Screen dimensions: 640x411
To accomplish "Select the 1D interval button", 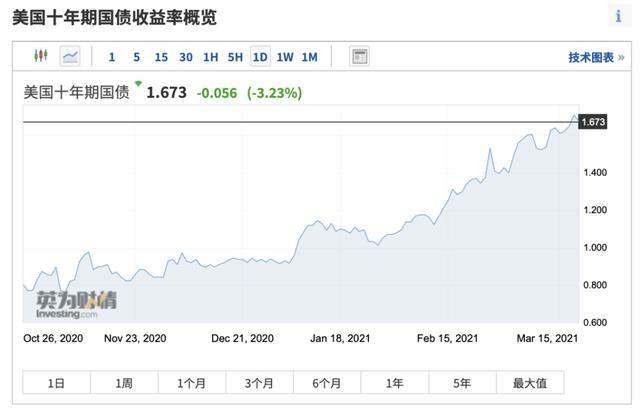I will [x=260, y=58].
